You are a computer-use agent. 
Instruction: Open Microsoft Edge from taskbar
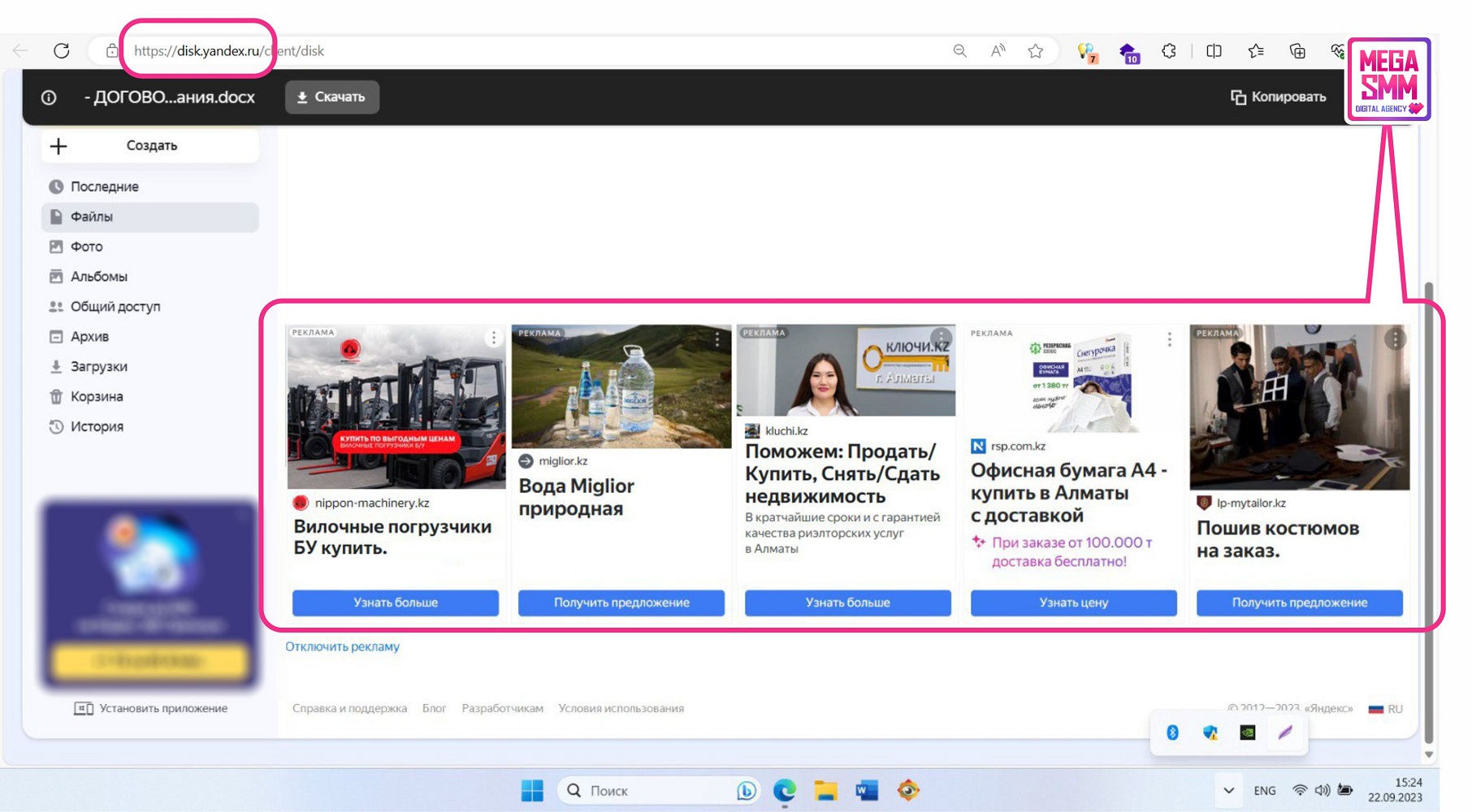[785, 791]
